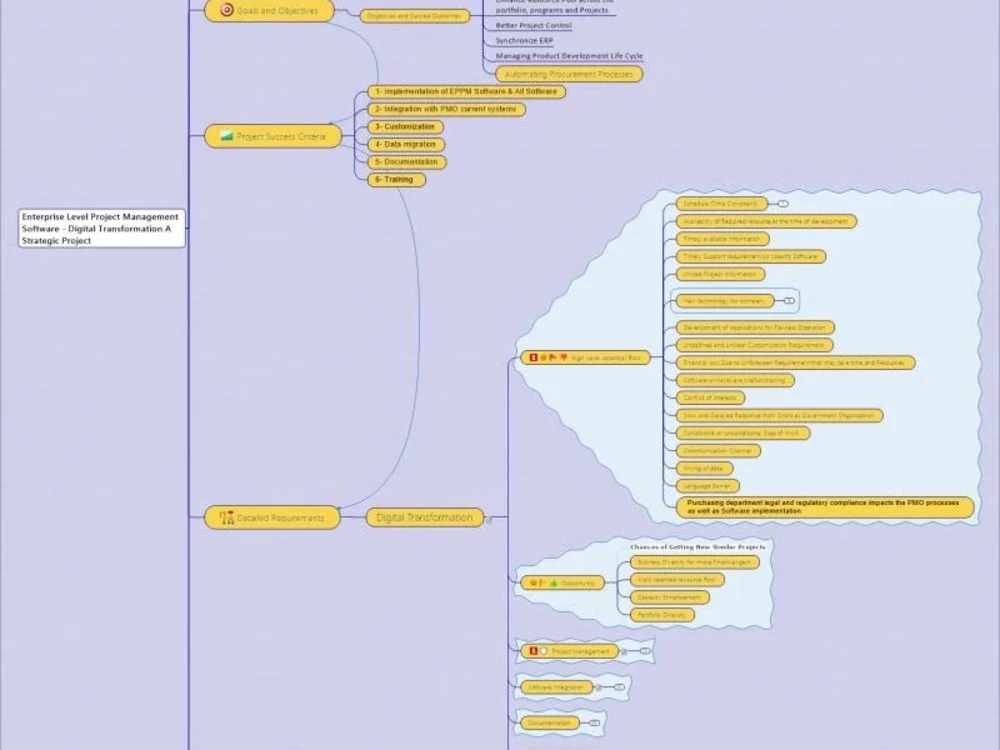Click the white circle icon on Project Management node
This screenshot has width=1000, height=750.
pos(544,650)
